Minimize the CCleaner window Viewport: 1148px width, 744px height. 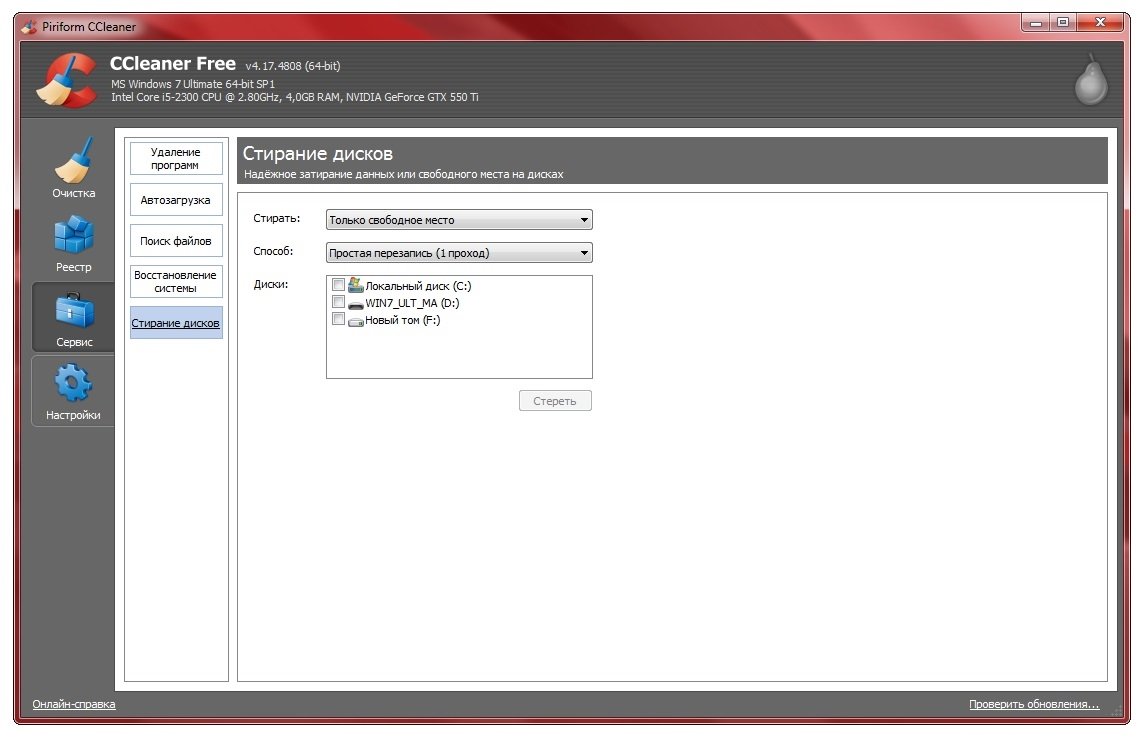click(1035, 23)
